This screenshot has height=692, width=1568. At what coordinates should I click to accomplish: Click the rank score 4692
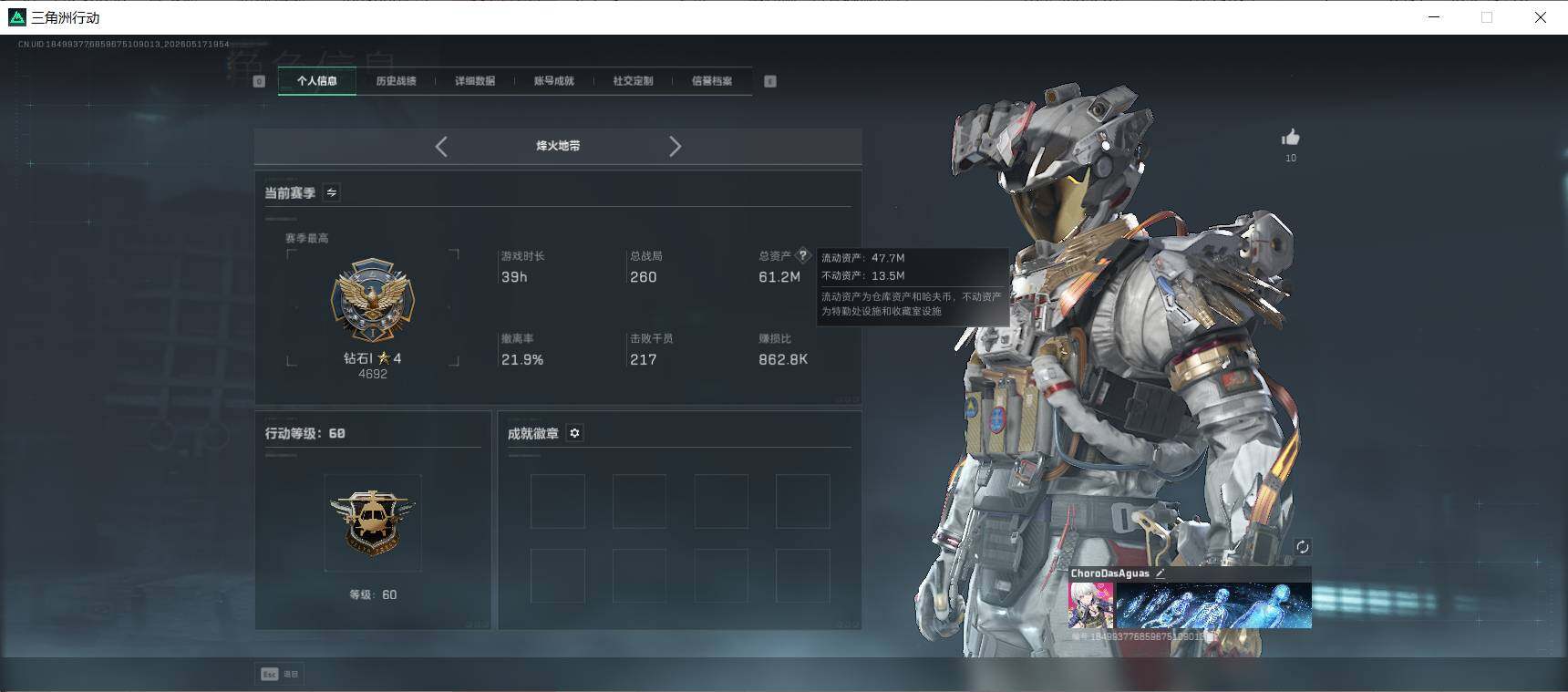coord(373,374)
